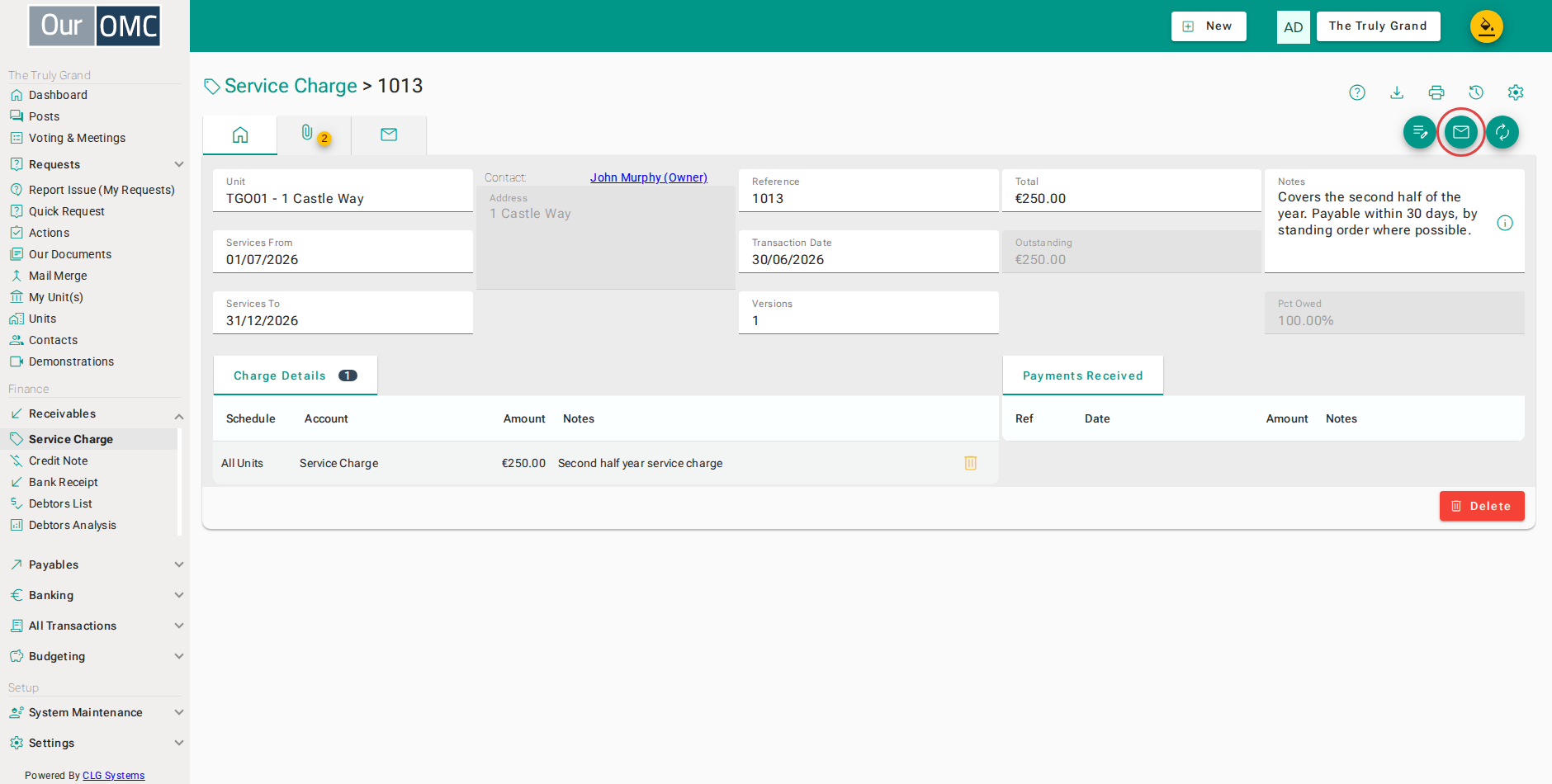This screenshot has height=784, width=1552.
Task: Click the Service Charge breadcrumb link
Action: pyautogui.click(x=291, y=86)
